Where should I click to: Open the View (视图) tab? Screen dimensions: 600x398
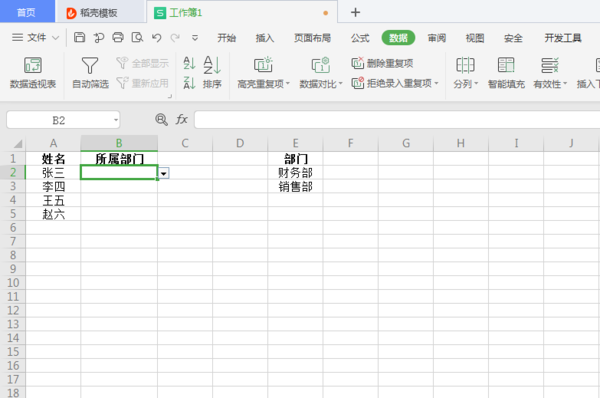(x=475, y=38)
